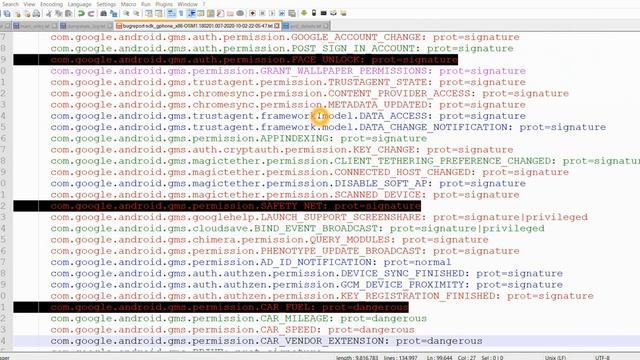
Task: Click the highlighted FACE_UNLOCK permission line
Action: (235, 60)
